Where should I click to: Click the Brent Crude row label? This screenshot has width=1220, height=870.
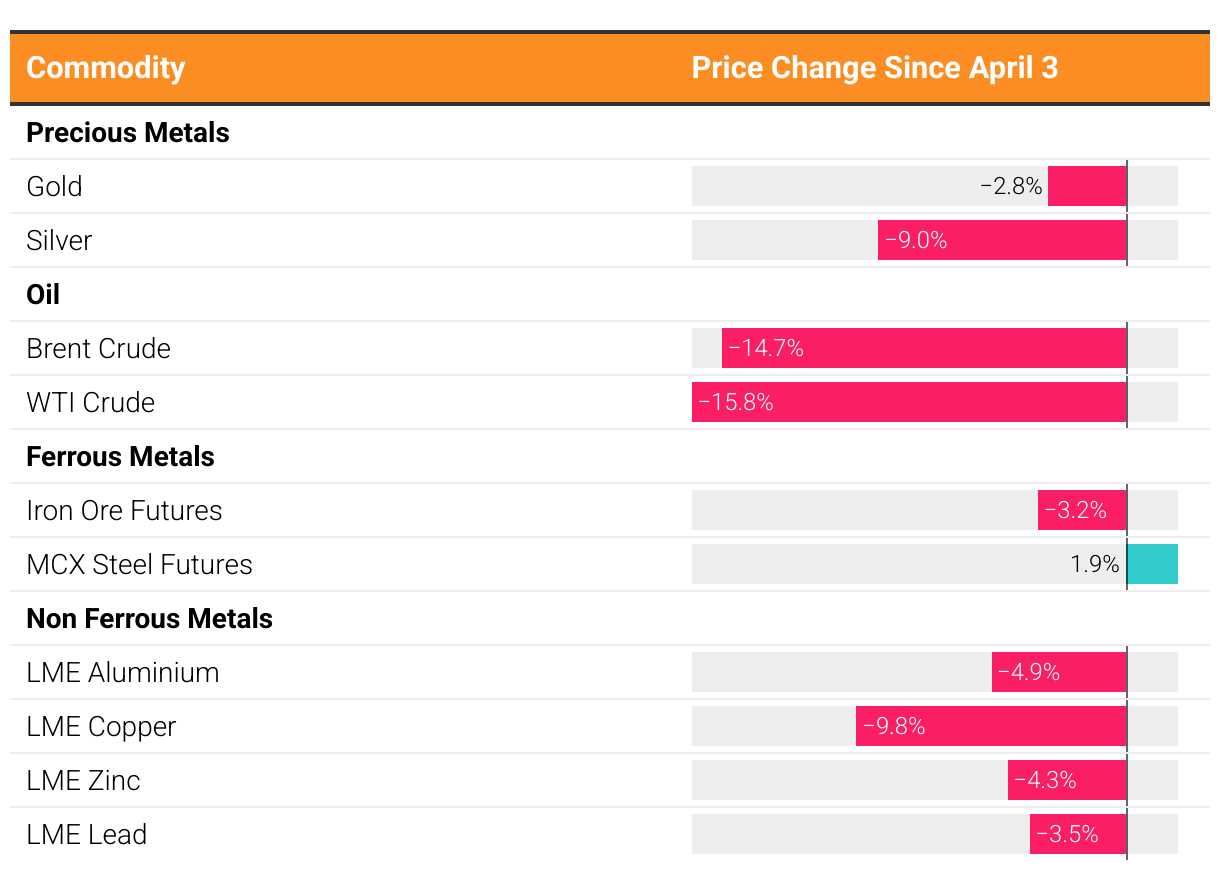pyautogui.click(x=99, y=349)
